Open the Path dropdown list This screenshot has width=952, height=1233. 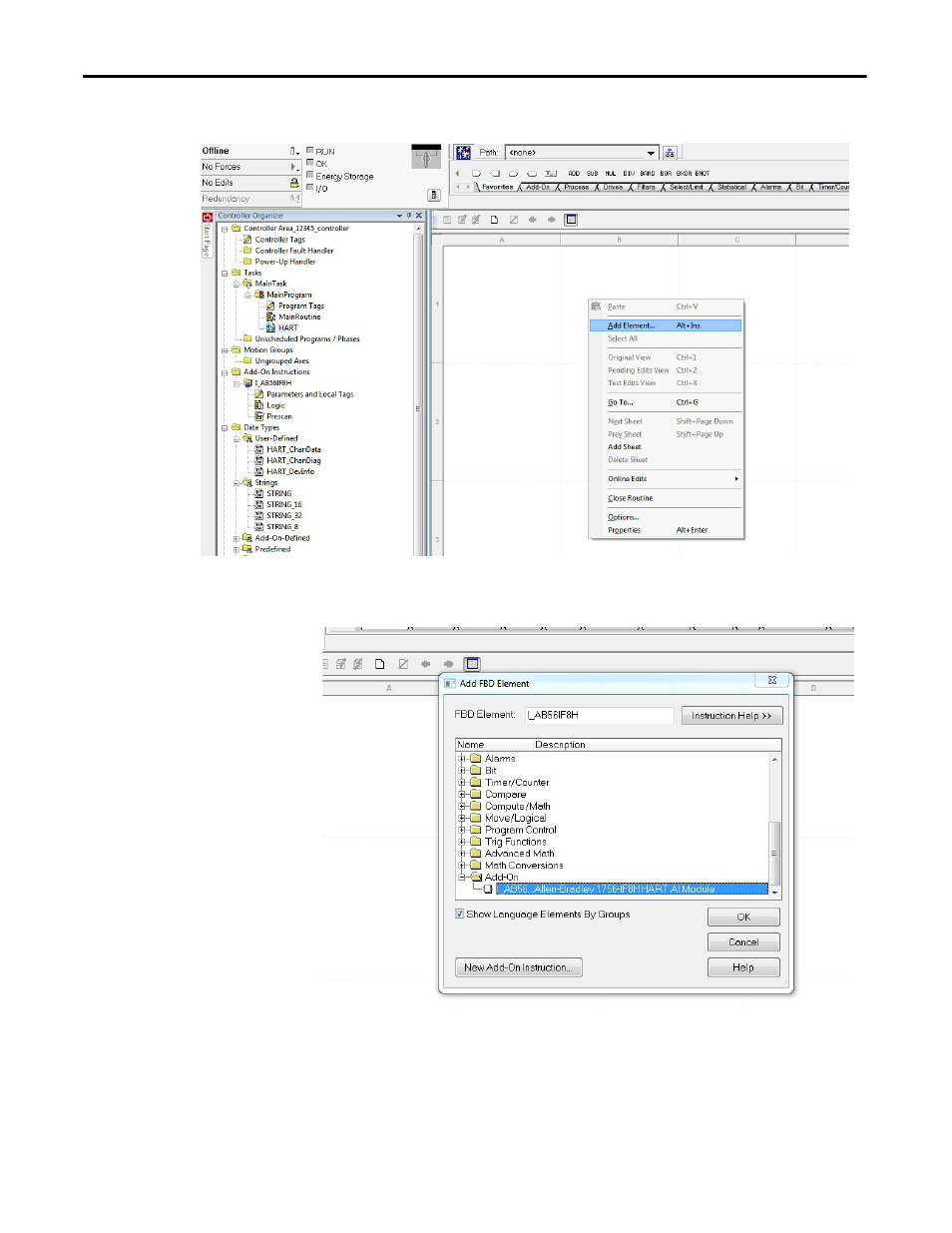pyautogui.click(x=651, y=153)
